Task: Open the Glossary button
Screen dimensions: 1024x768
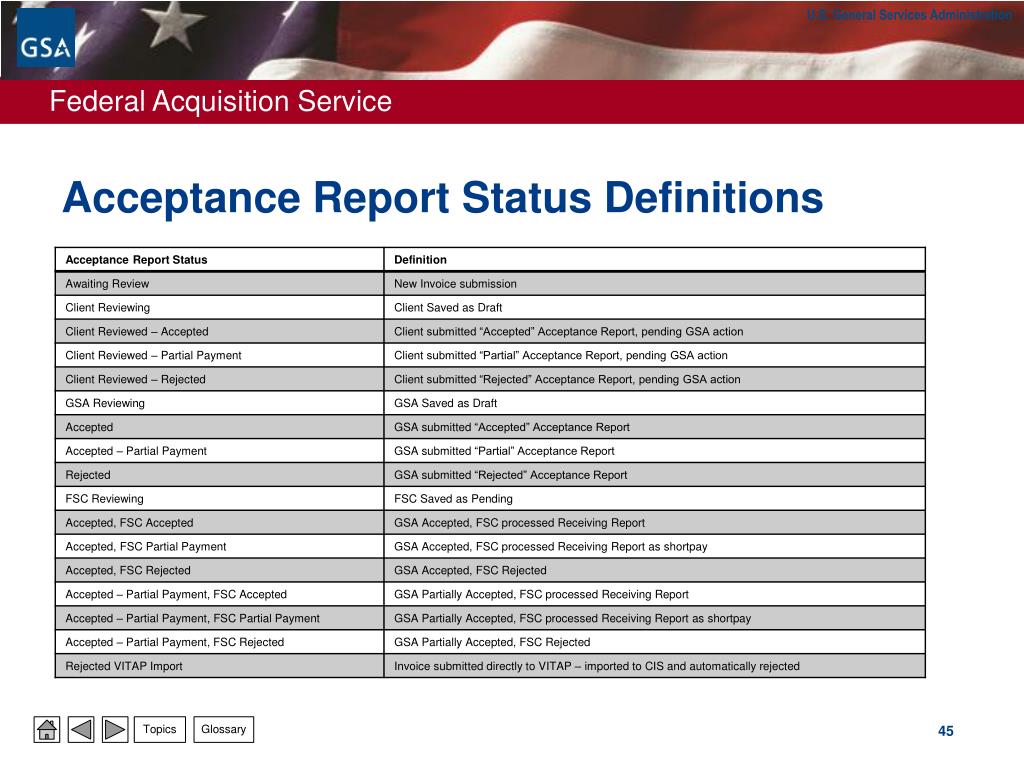Action: click(x=223, y=729)
